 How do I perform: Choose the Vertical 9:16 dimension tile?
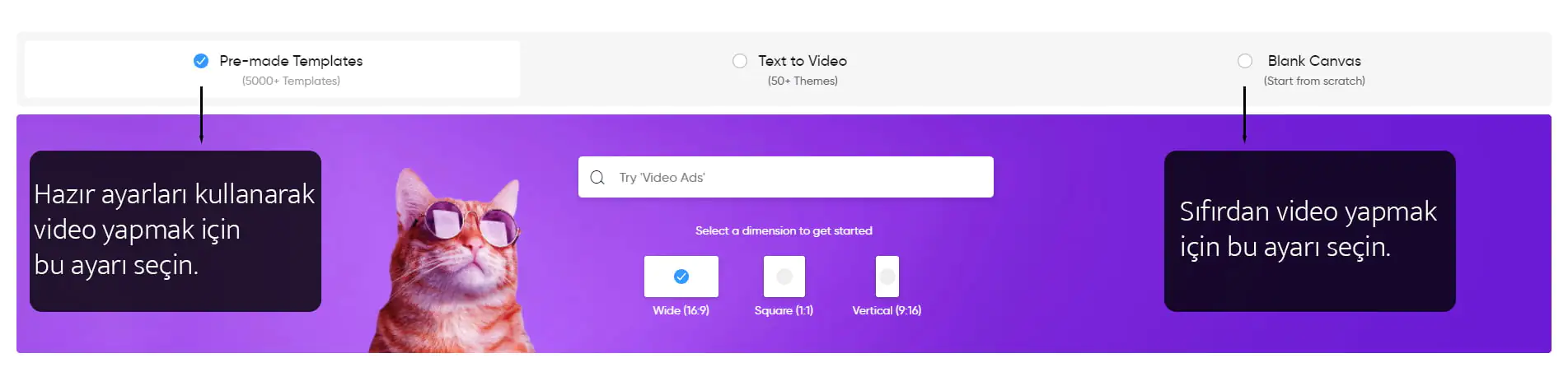pos(887,277)
